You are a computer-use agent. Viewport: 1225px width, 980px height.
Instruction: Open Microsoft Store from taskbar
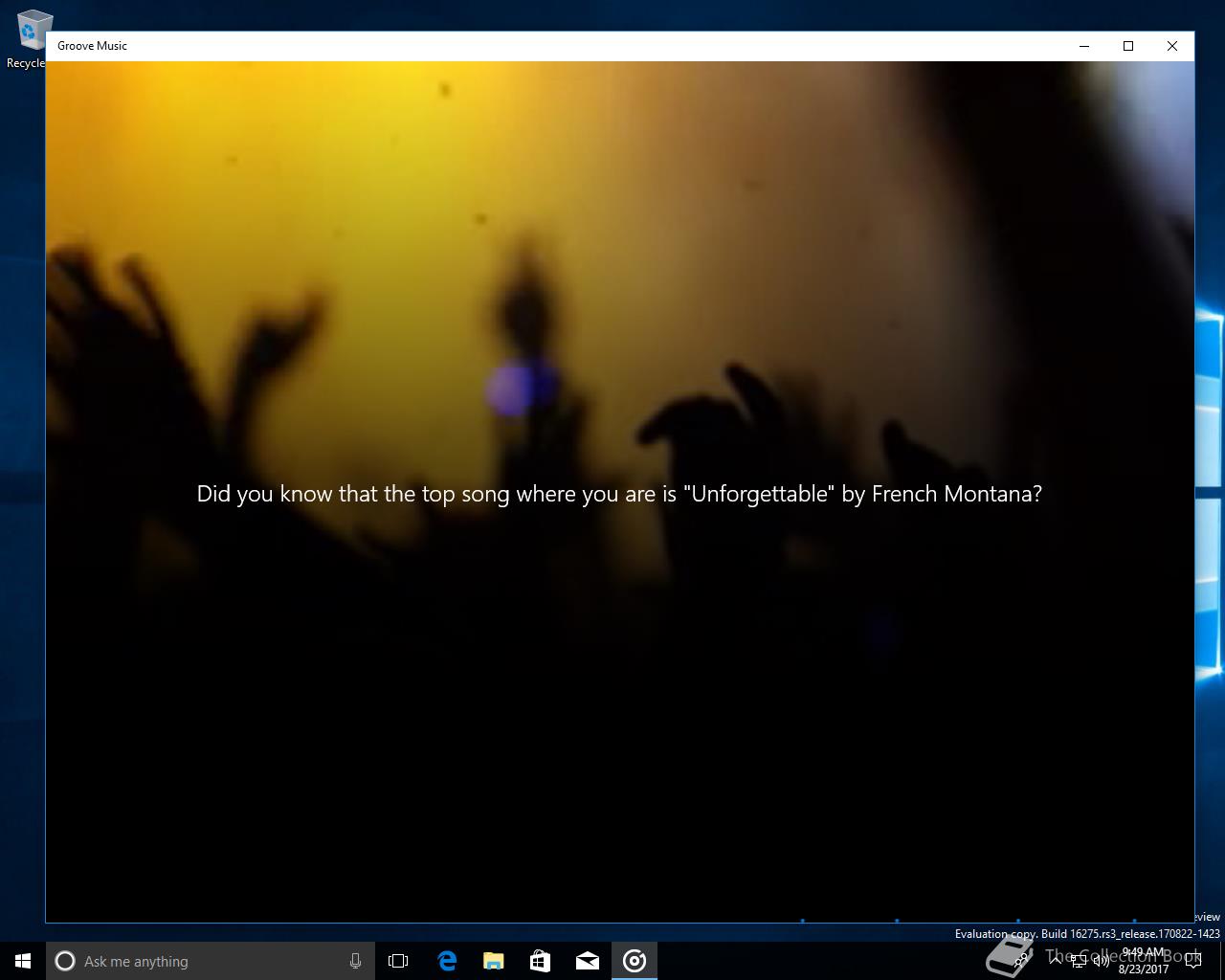pyautogui.click(x=540, y=961)
